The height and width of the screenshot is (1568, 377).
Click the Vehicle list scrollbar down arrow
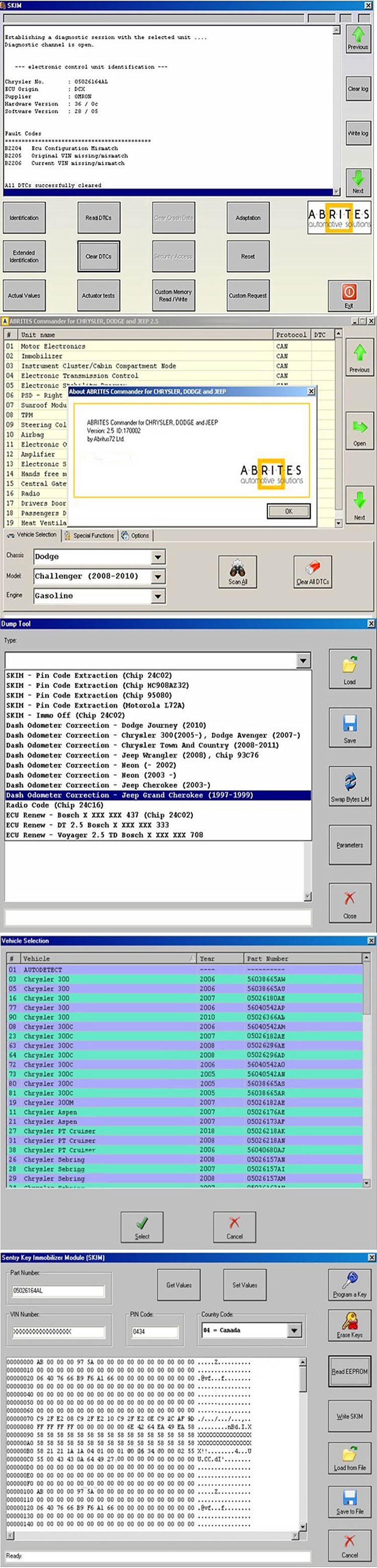(x=366, y=1183)
